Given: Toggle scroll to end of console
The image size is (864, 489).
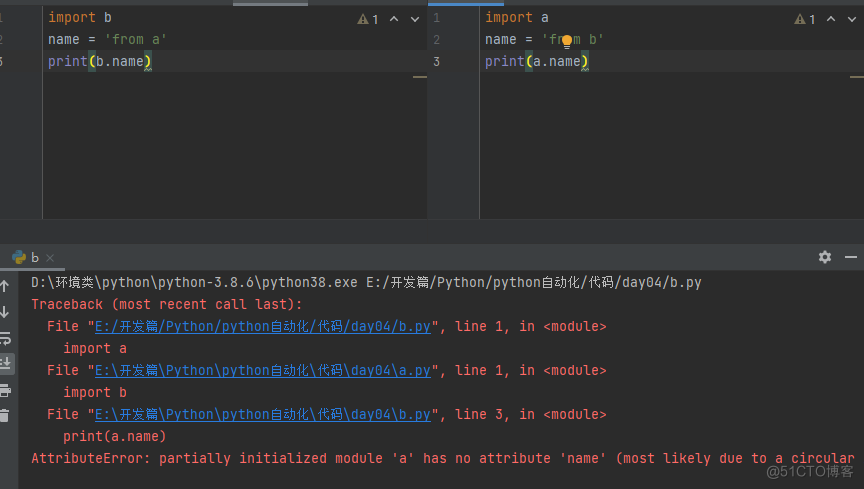Looking at the screenshot, I should pos(6,363).
